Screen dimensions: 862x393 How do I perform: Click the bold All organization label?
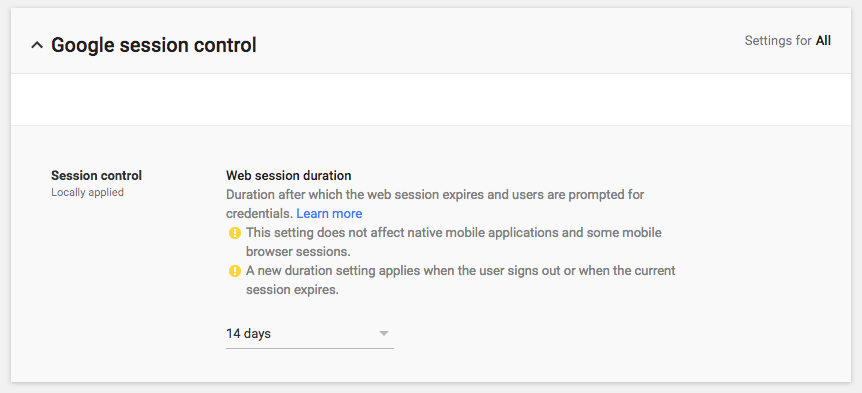[823, 41]
